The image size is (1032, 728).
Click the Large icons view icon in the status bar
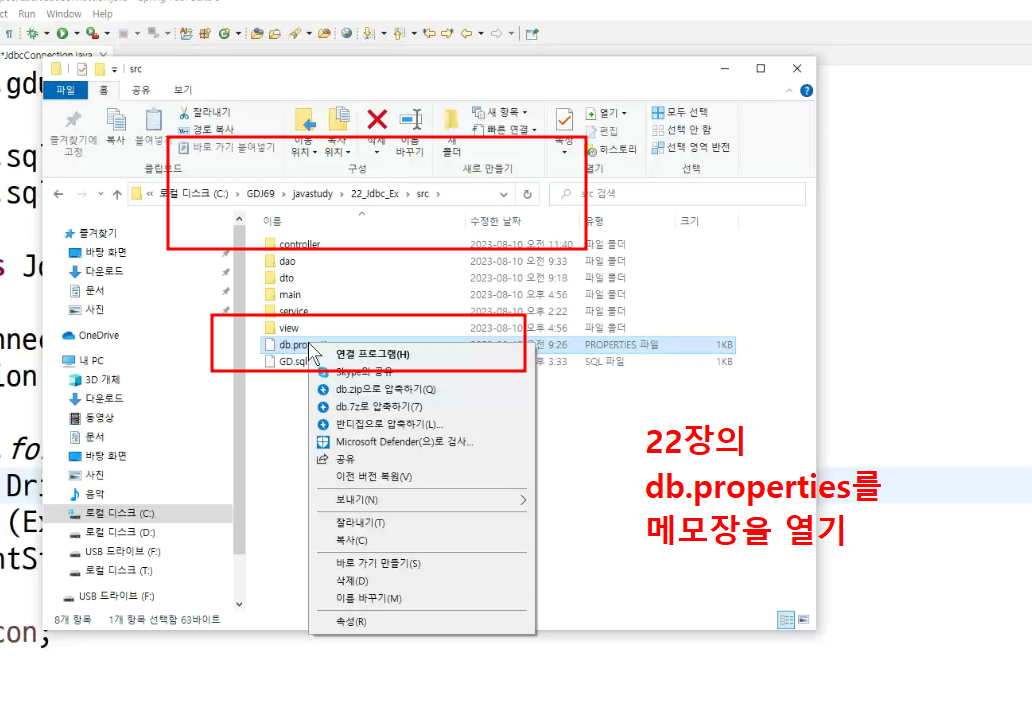pyautogui.click(x=804, y=619)
